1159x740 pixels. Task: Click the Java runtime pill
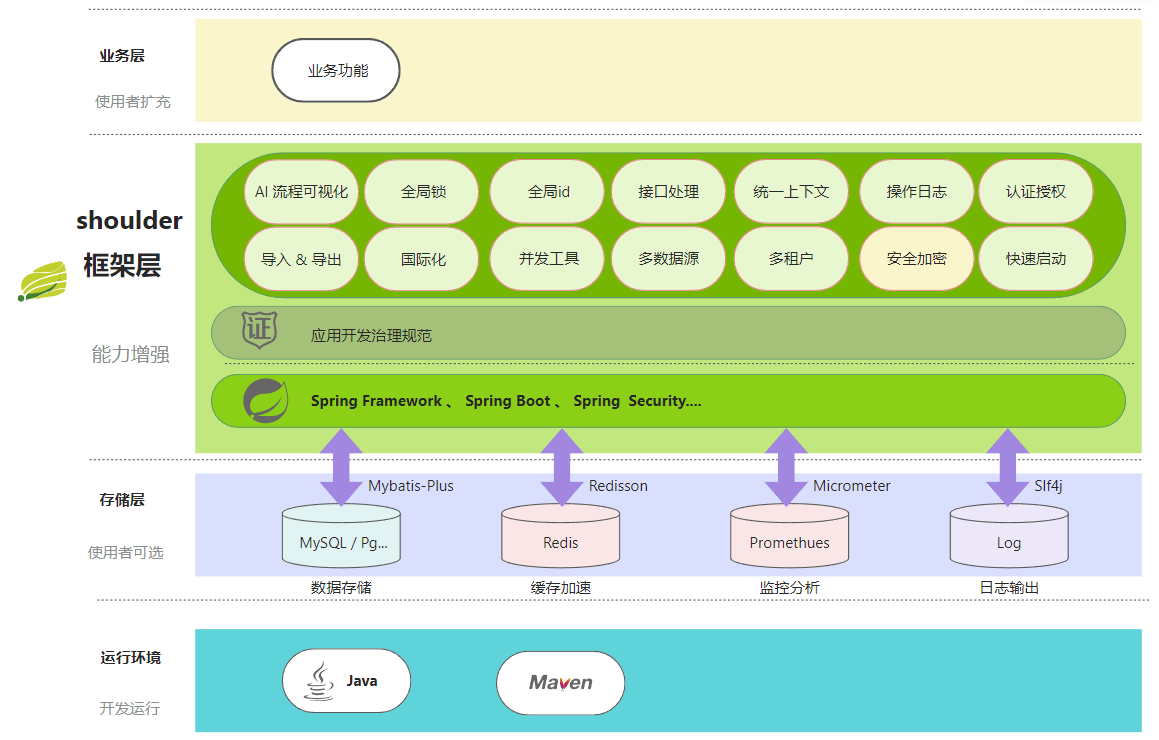click(346, 681)
